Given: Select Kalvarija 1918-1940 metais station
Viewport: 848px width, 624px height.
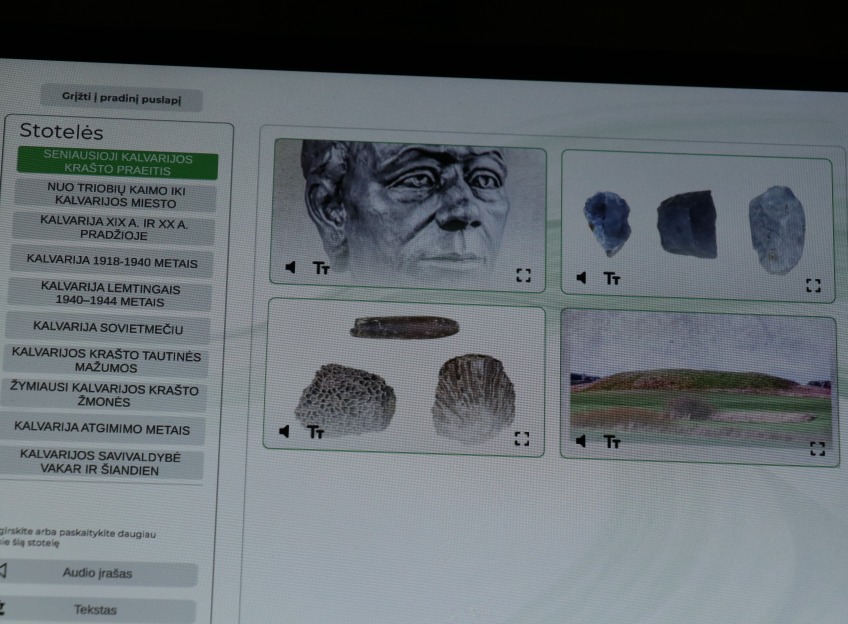Looking at the screenshot, I should click(x=112, y=262).
